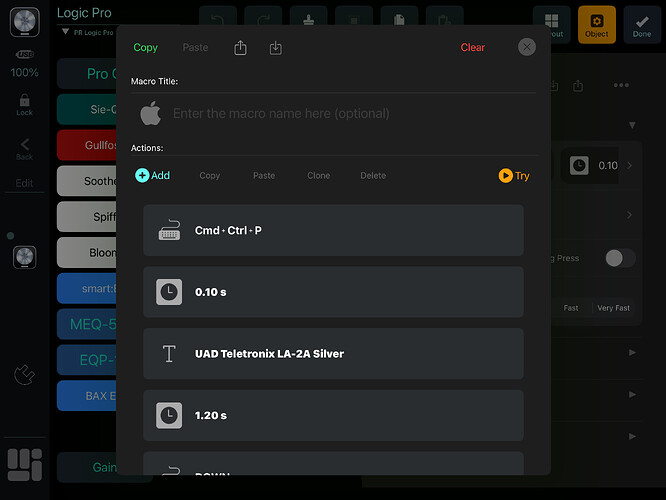The image size is (666, 500).
Task: Click the Apple icon beside macro title
Action: 151,113
